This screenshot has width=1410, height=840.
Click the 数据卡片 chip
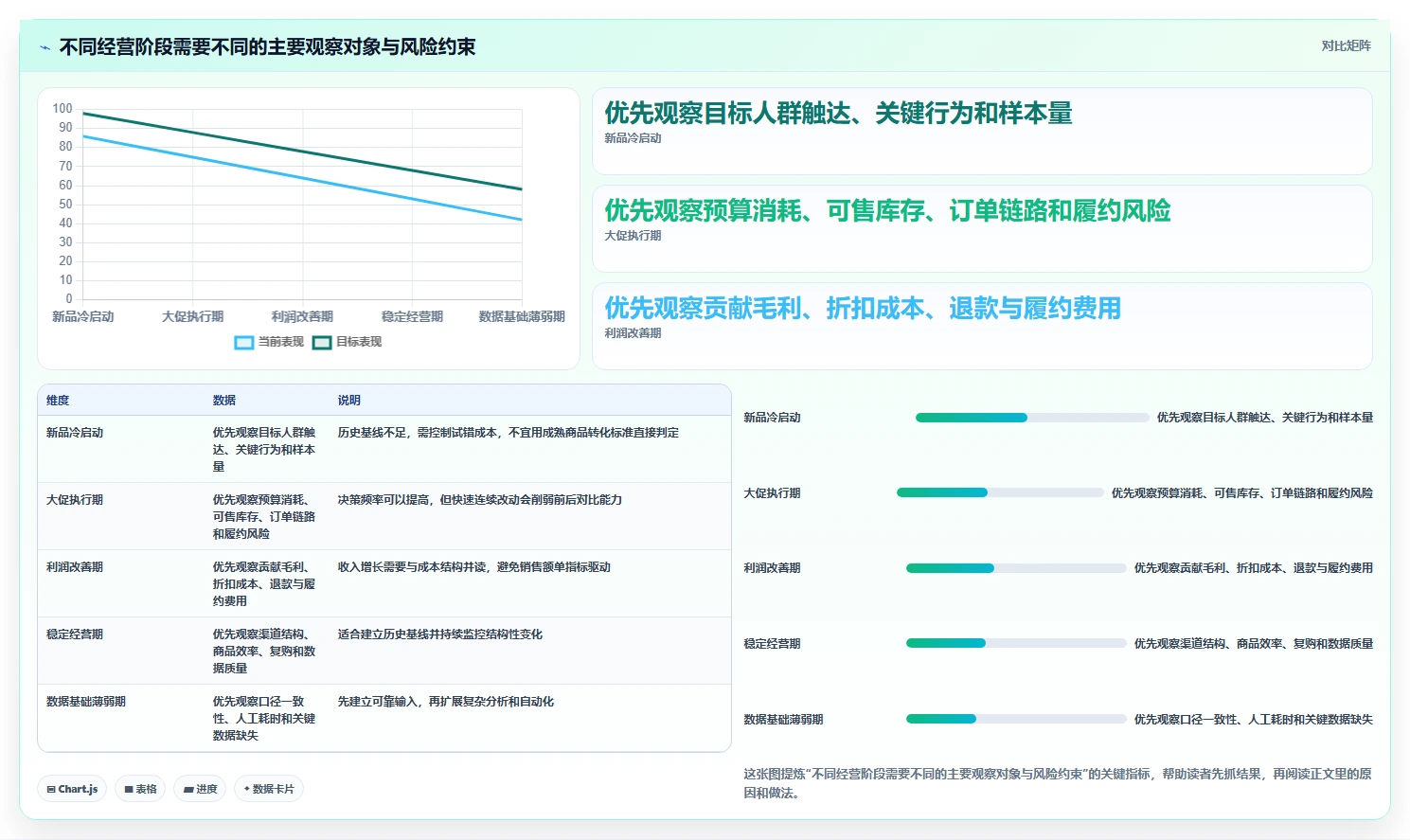click(268, 789)
